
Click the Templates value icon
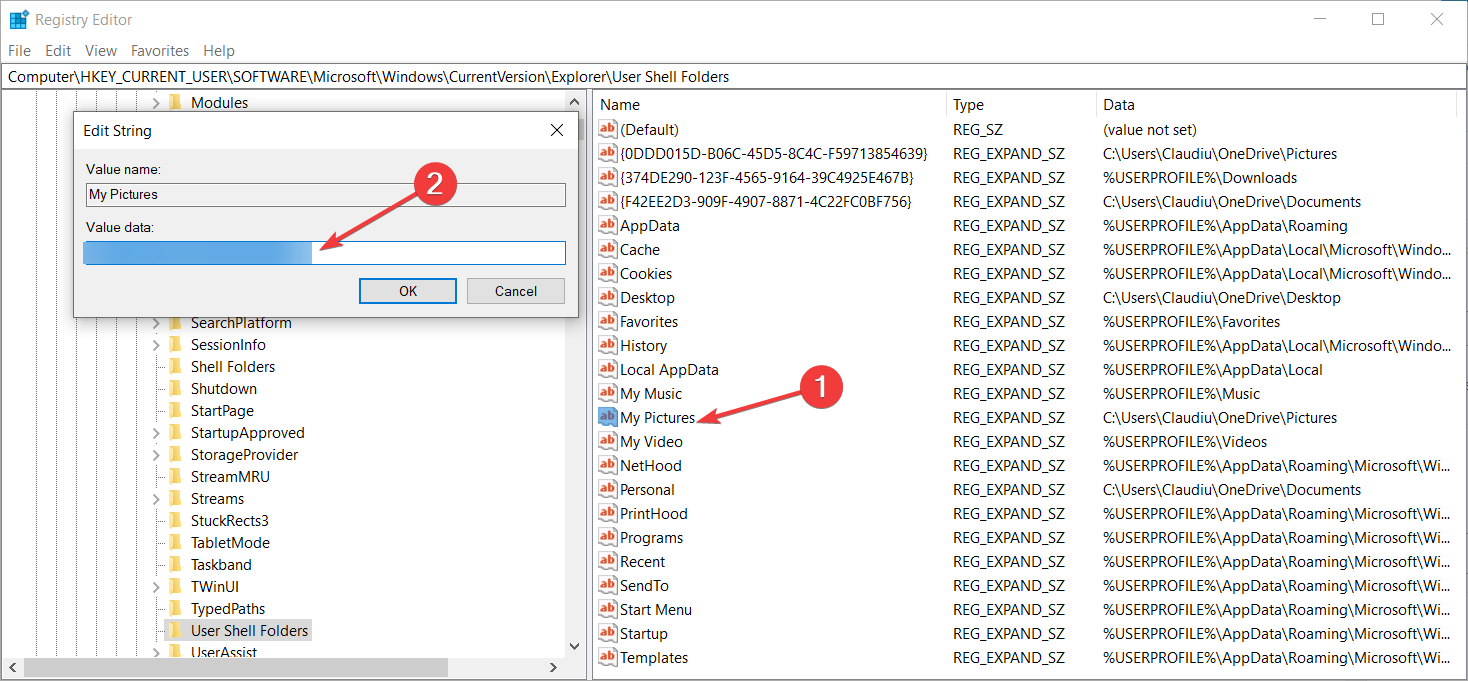click(608, 657)
